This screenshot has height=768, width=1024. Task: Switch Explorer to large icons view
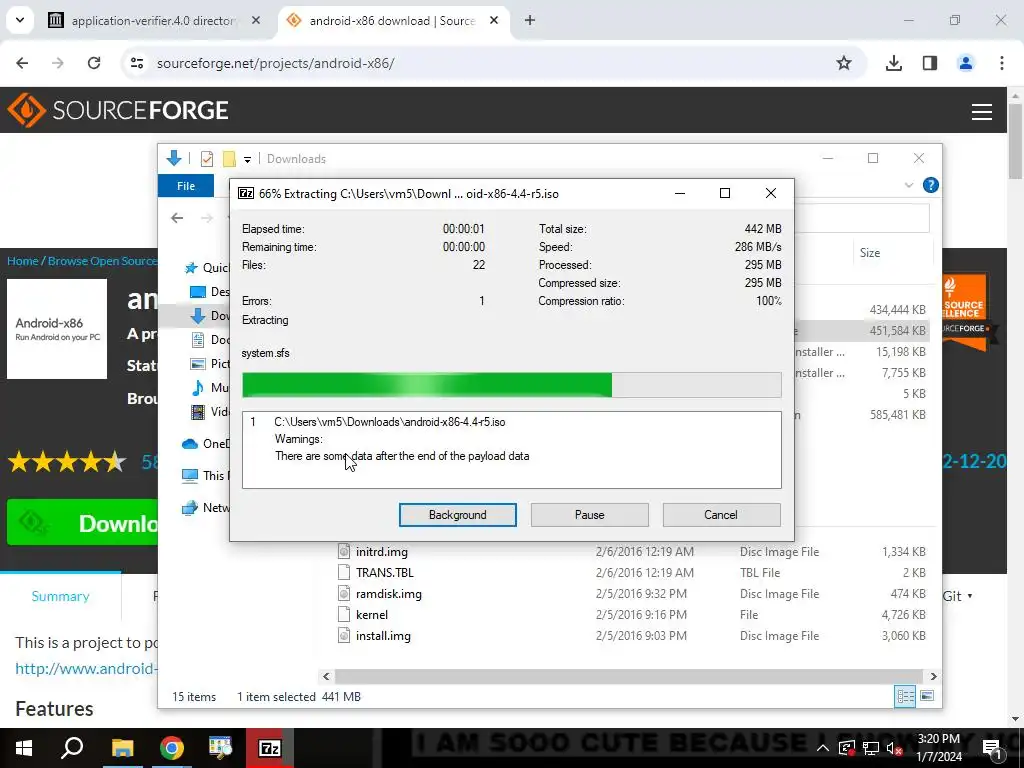pyautogui.click(x=927, y=696)
